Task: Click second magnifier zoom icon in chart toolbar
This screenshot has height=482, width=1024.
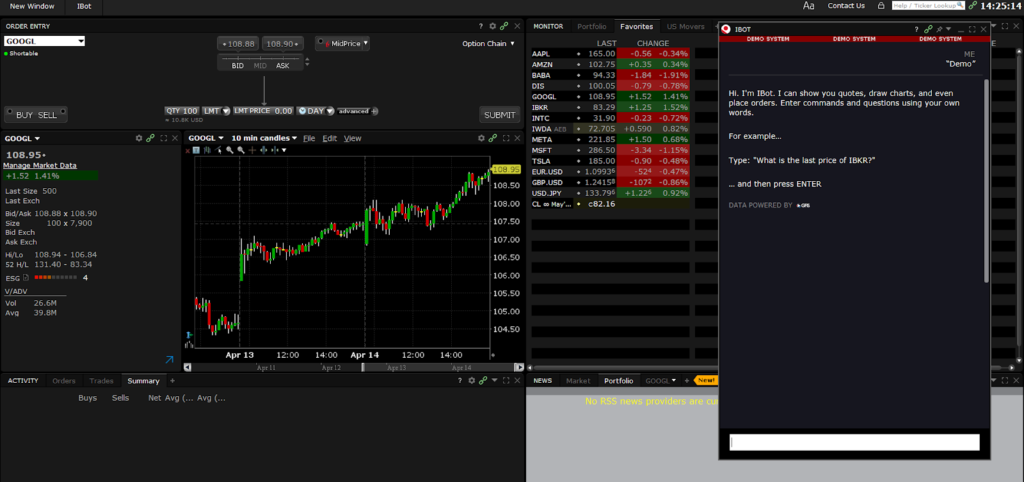Action: tap(241, 150)
